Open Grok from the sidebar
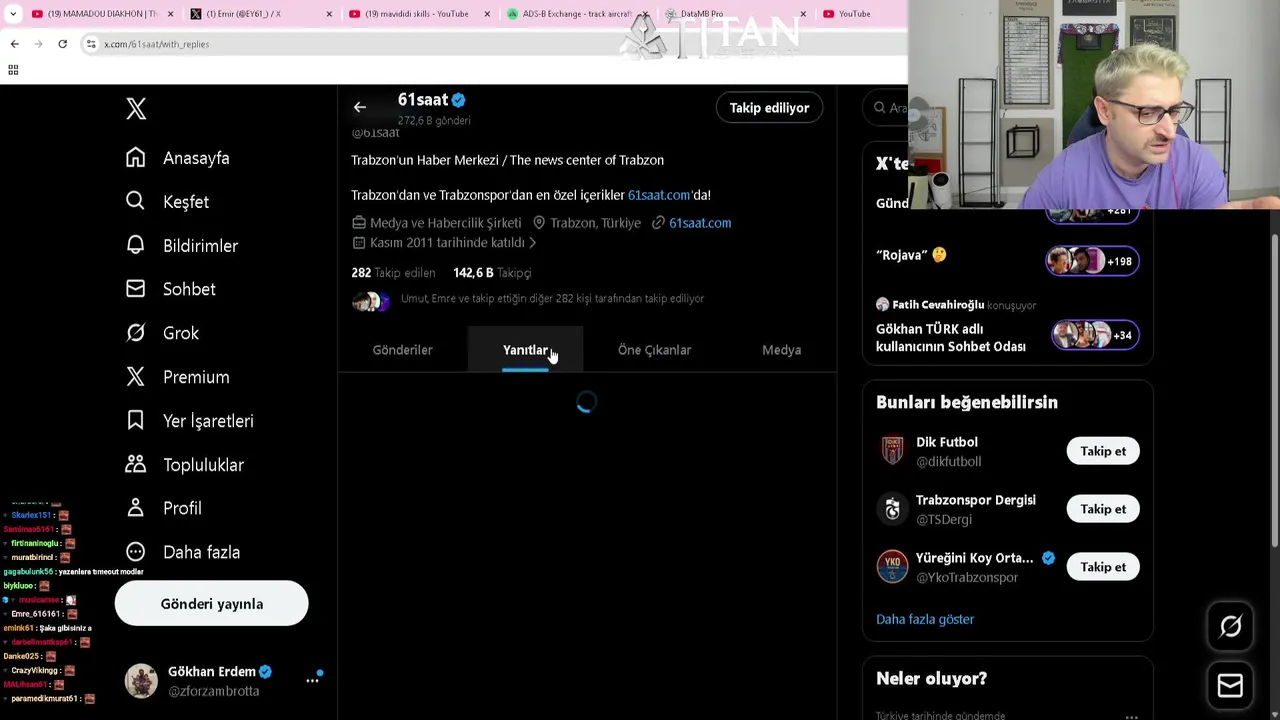The height and width of the screenshot is (720, 1280). (163, 333)
